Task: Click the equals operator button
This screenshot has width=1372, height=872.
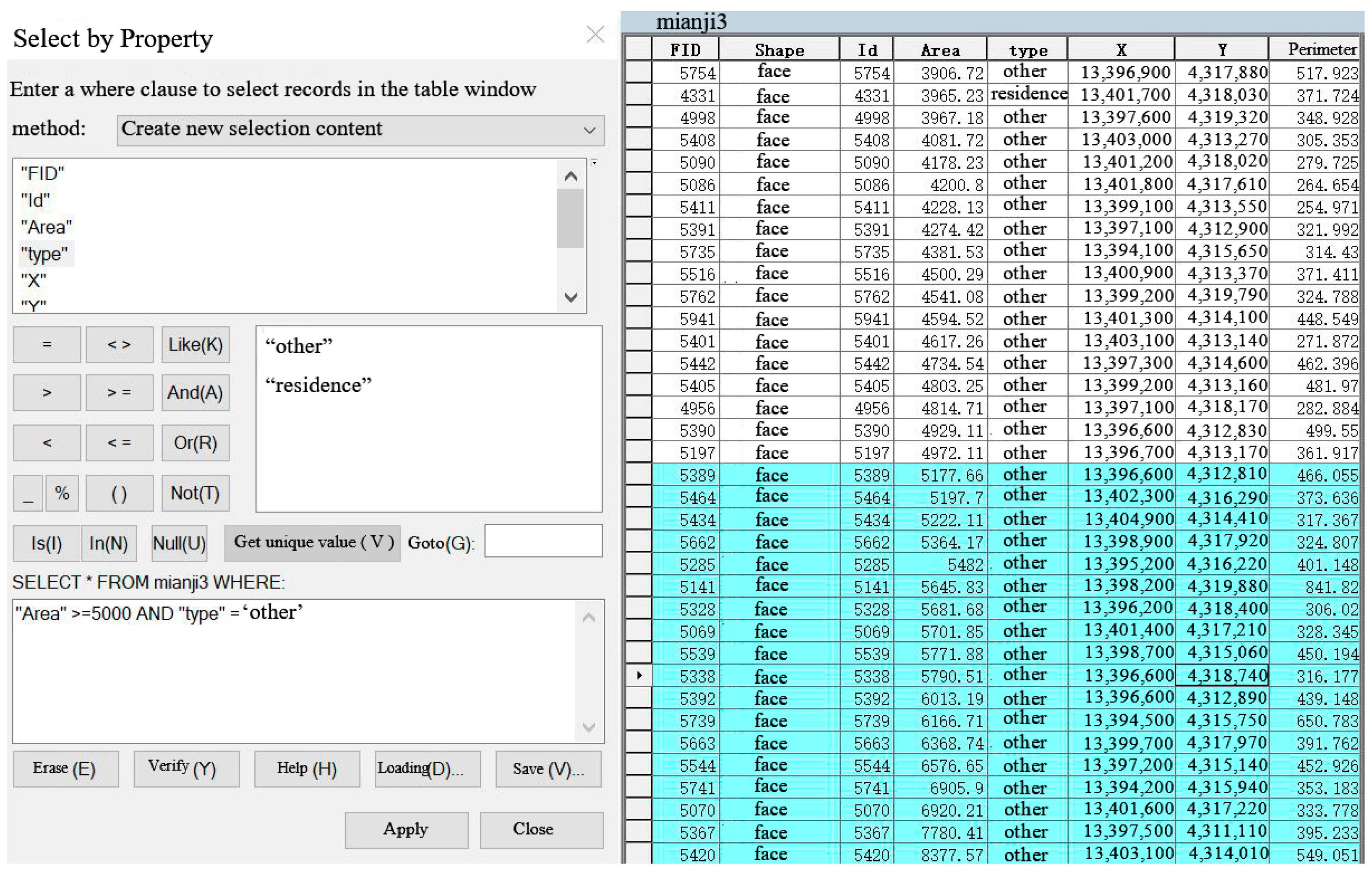Action: (x=47, y=345)
